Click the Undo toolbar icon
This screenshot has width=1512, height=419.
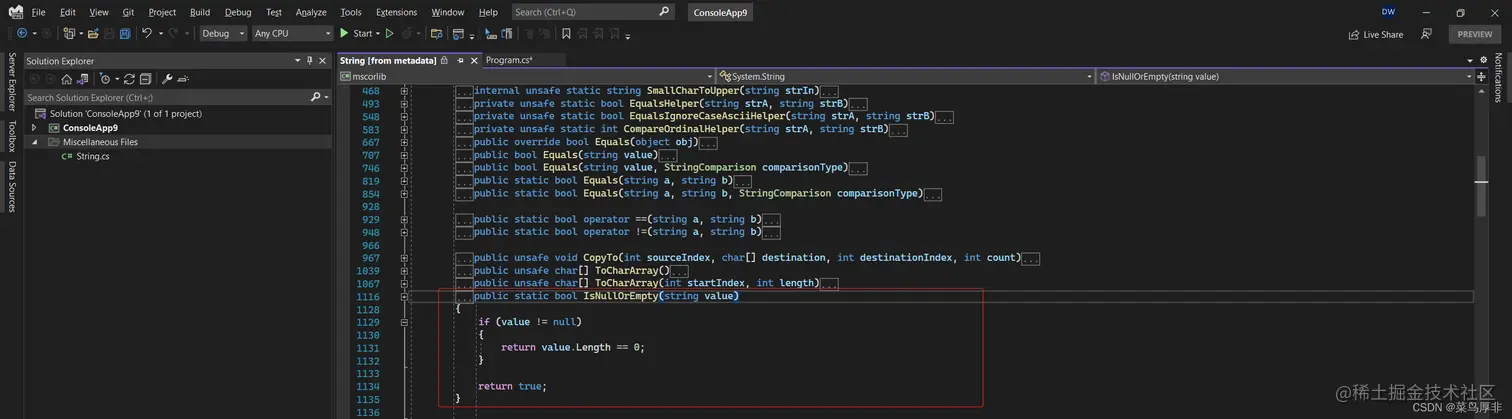[x=147, y=33]
